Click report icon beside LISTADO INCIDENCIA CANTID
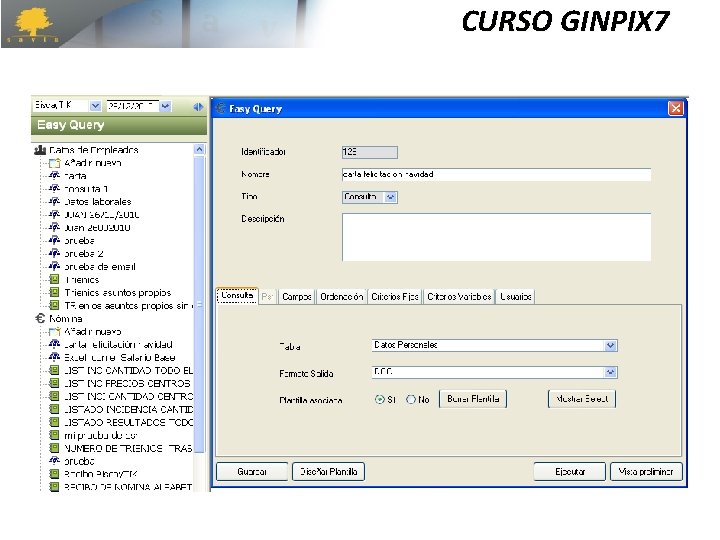 (x=54, y=409)
